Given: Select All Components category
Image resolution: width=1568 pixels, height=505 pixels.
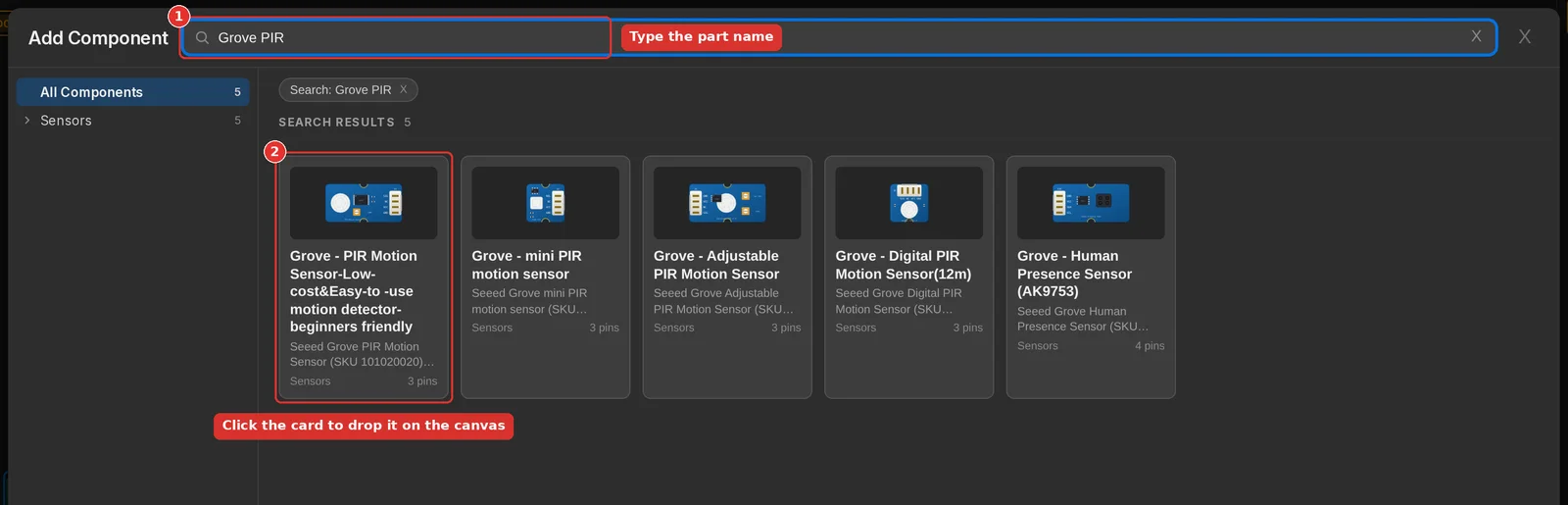Looking at the screenshot, I should click(133, 92).
